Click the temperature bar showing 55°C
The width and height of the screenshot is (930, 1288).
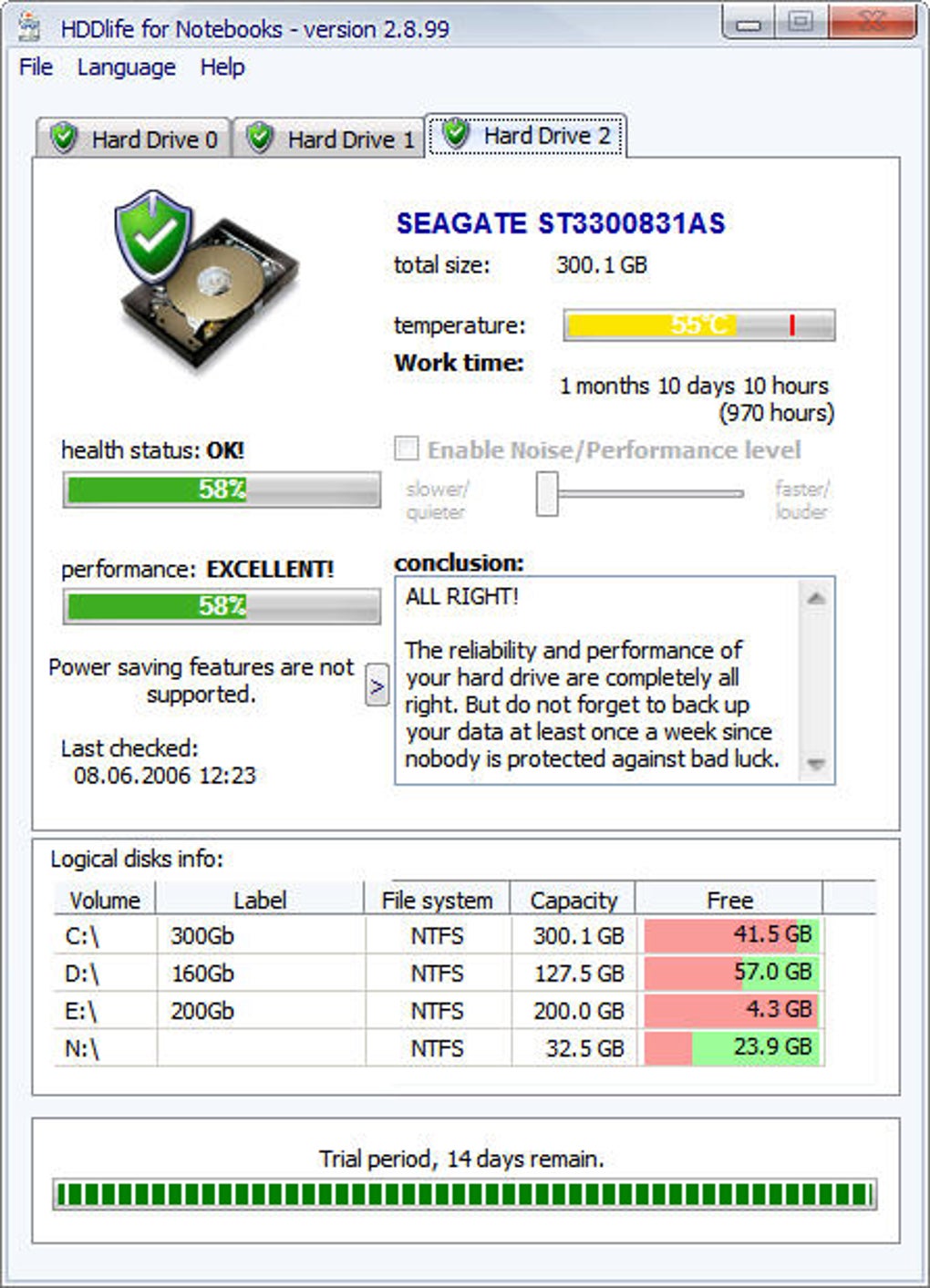pyautogui.click(x=699, y=325)
